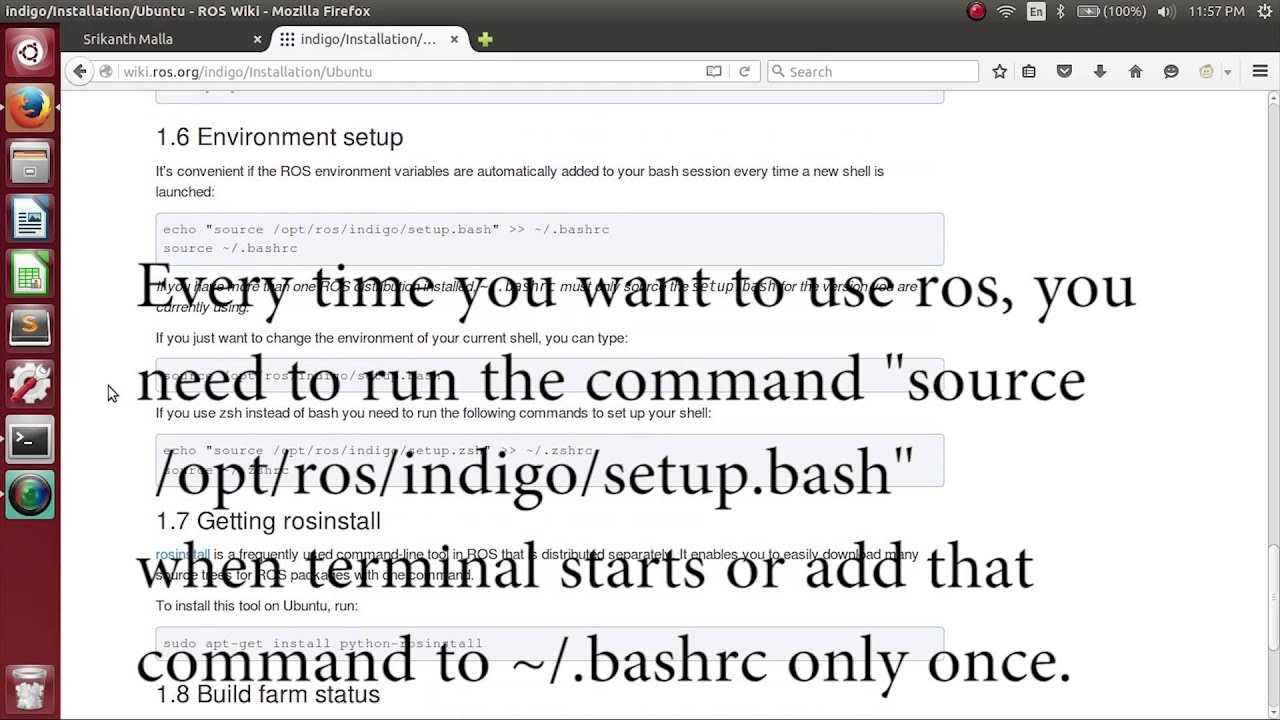Open Trash in the launcher
Screen dimensions: 1280x720
pyautogui.click(x=29, y=688)
